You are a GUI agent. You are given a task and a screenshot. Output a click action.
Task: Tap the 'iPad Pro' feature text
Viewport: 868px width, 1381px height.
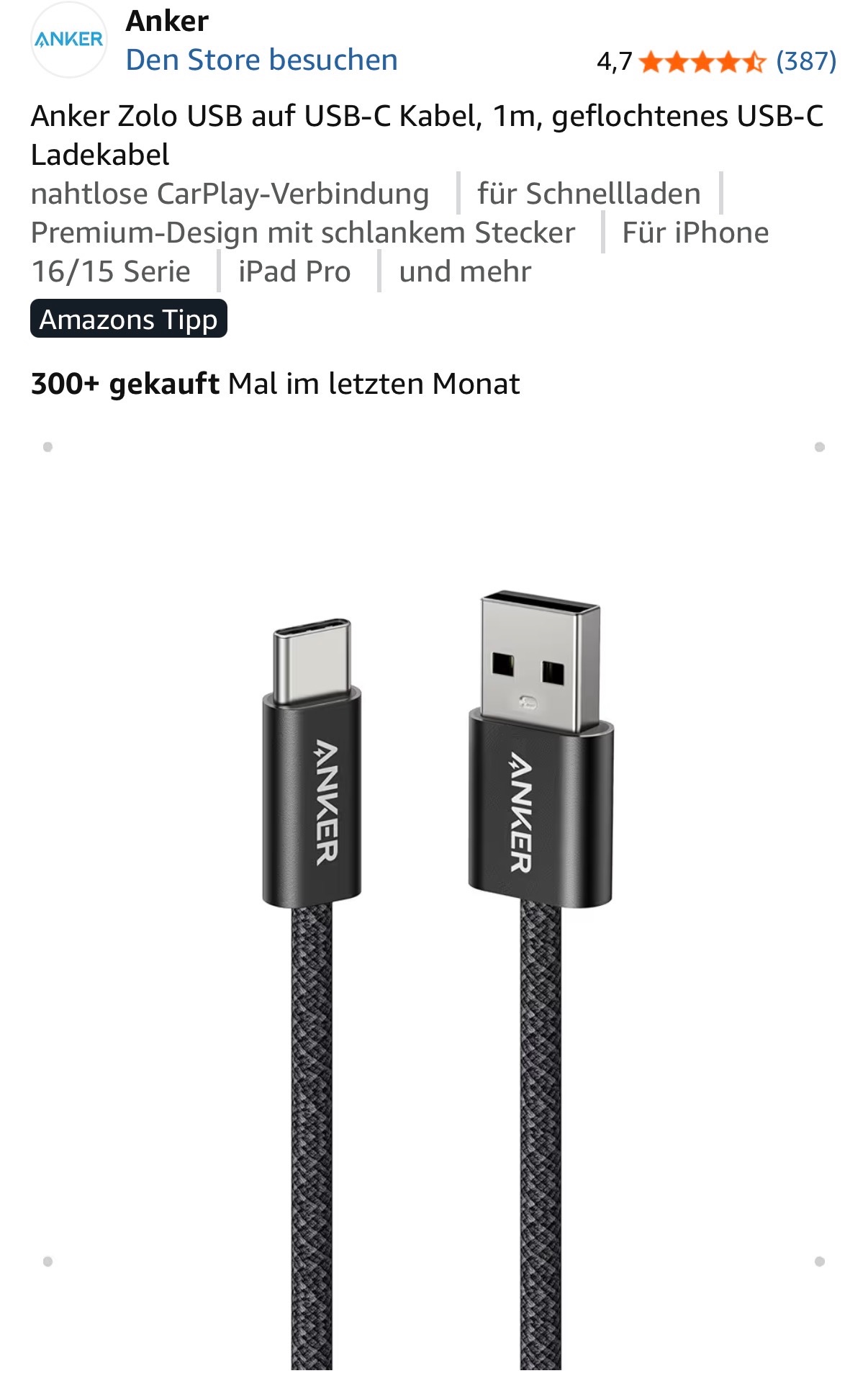[294, 271]
